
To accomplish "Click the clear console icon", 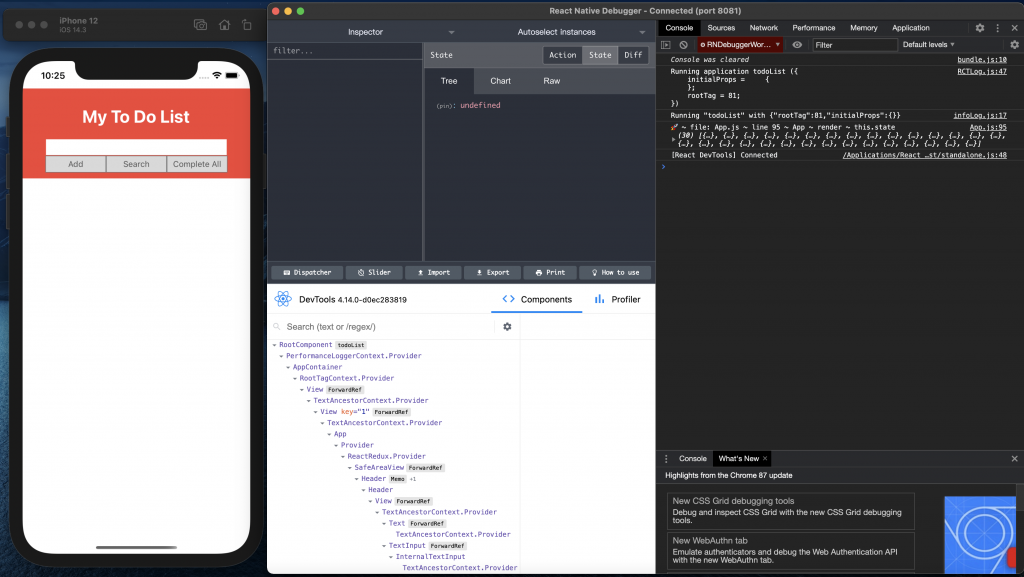I will click(x=683, y=45).
